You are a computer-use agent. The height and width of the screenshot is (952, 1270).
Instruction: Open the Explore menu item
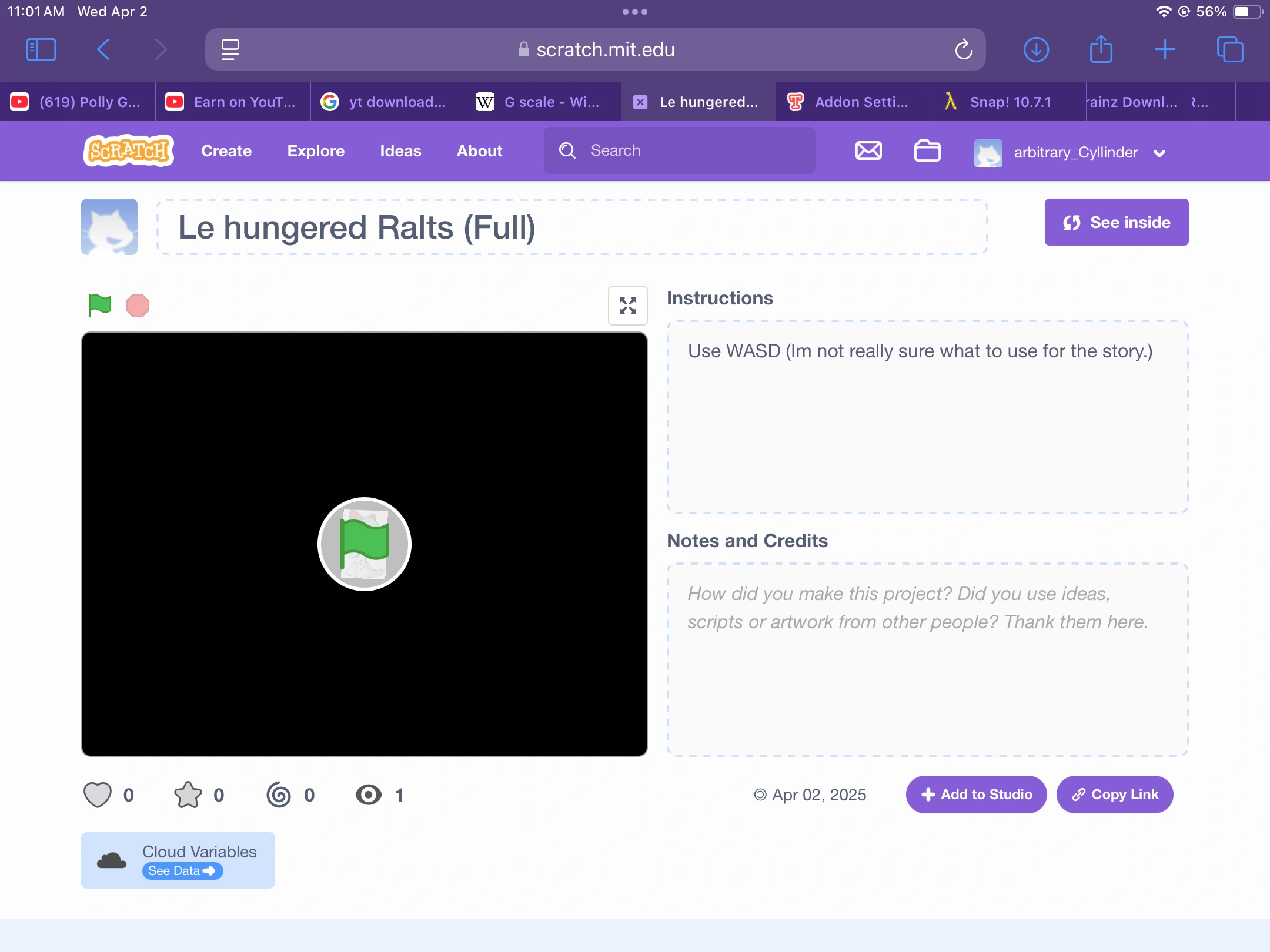pyautogui.click(x=316, y=151)
